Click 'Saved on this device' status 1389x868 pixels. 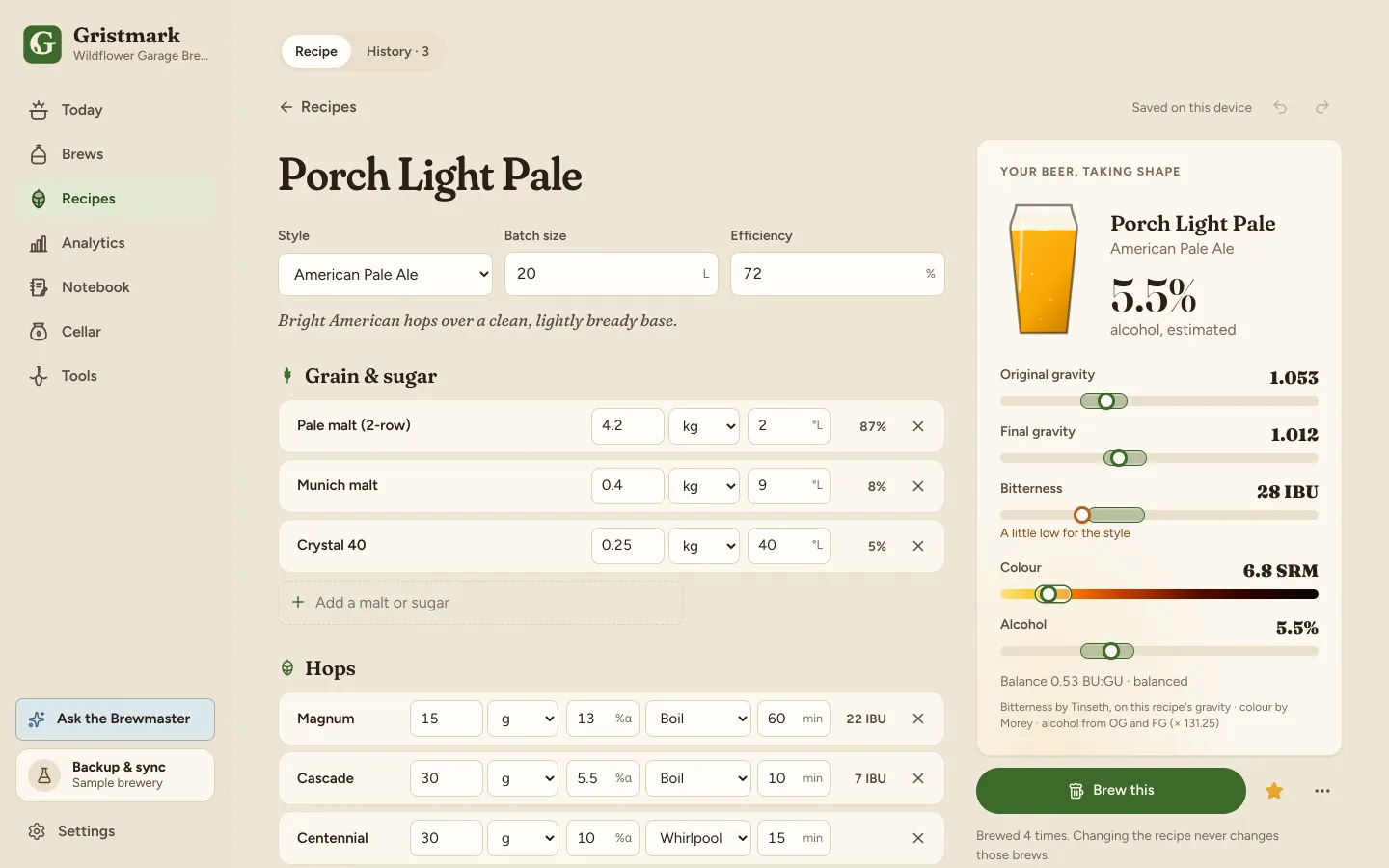click(x=1191, y=107)
